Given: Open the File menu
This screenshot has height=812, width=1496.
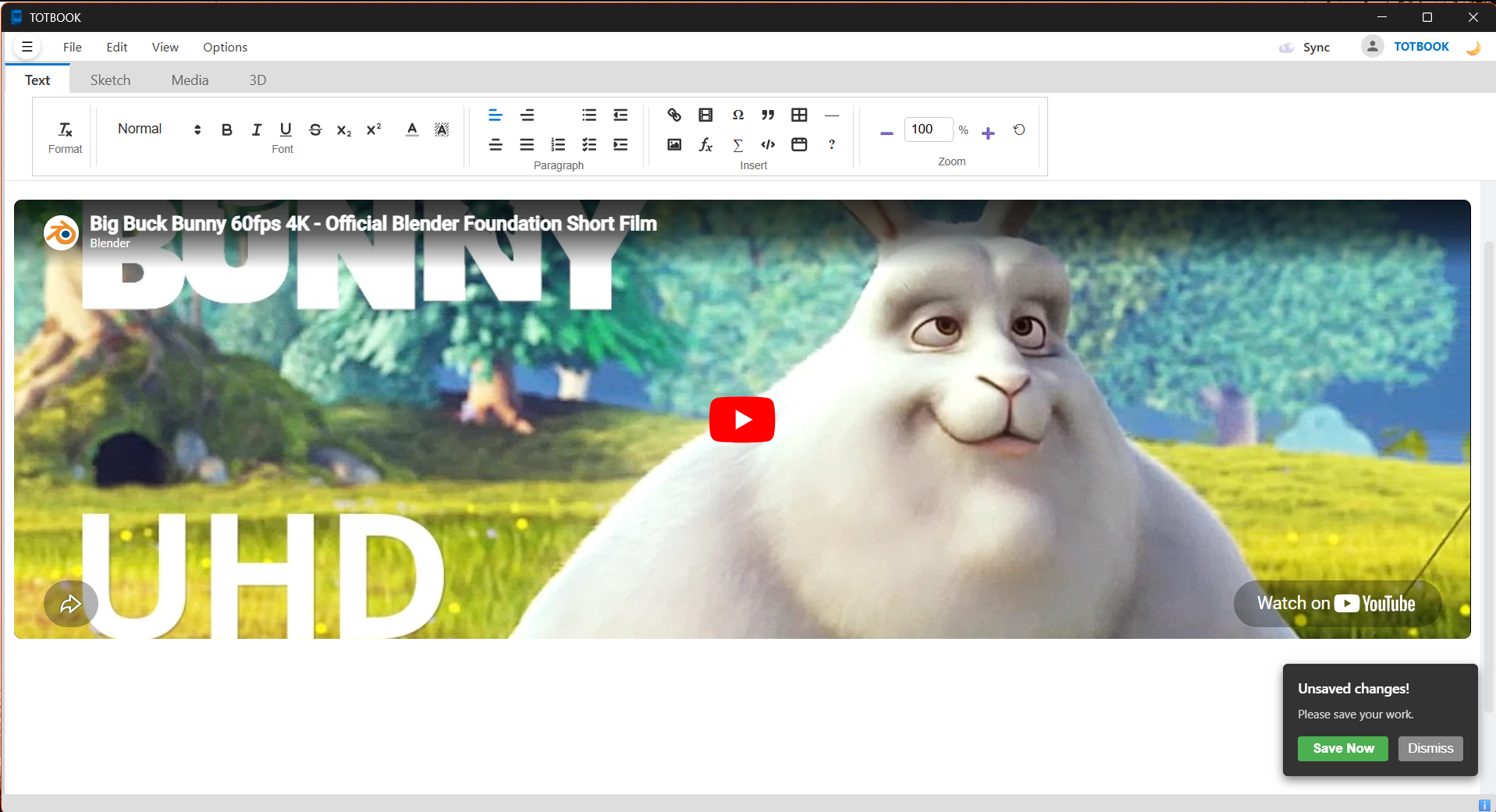Looking at the screenshot, I should [x=73, y=47].
